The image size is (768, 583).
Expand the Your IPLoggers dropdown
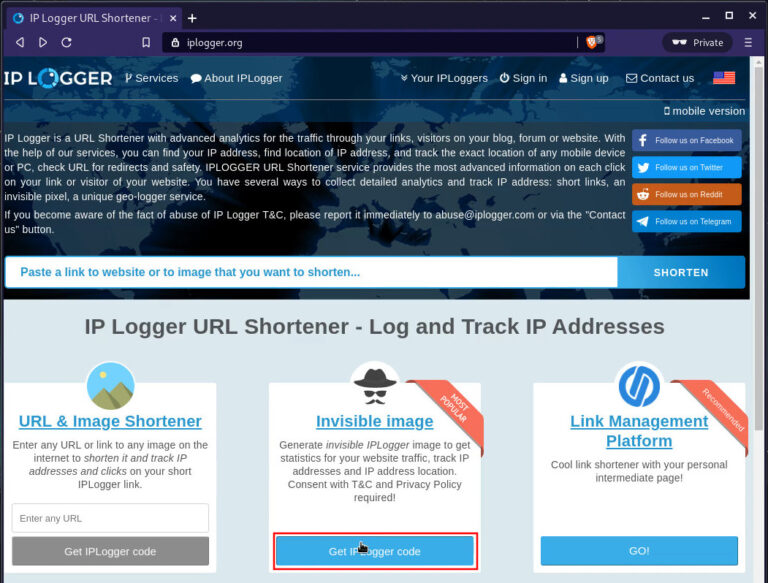444,78
